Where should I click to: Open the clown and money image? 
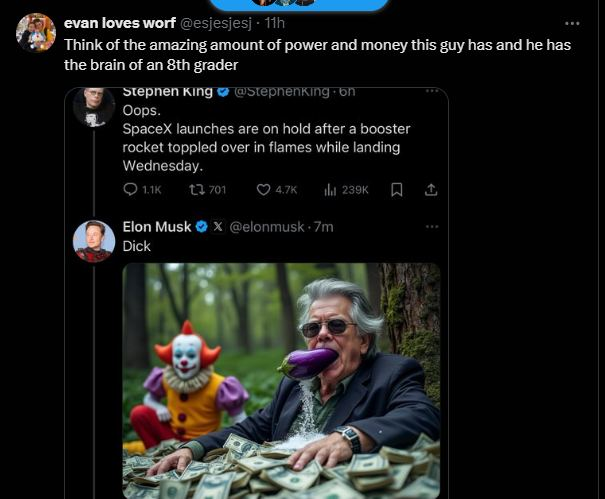[281, 380]
